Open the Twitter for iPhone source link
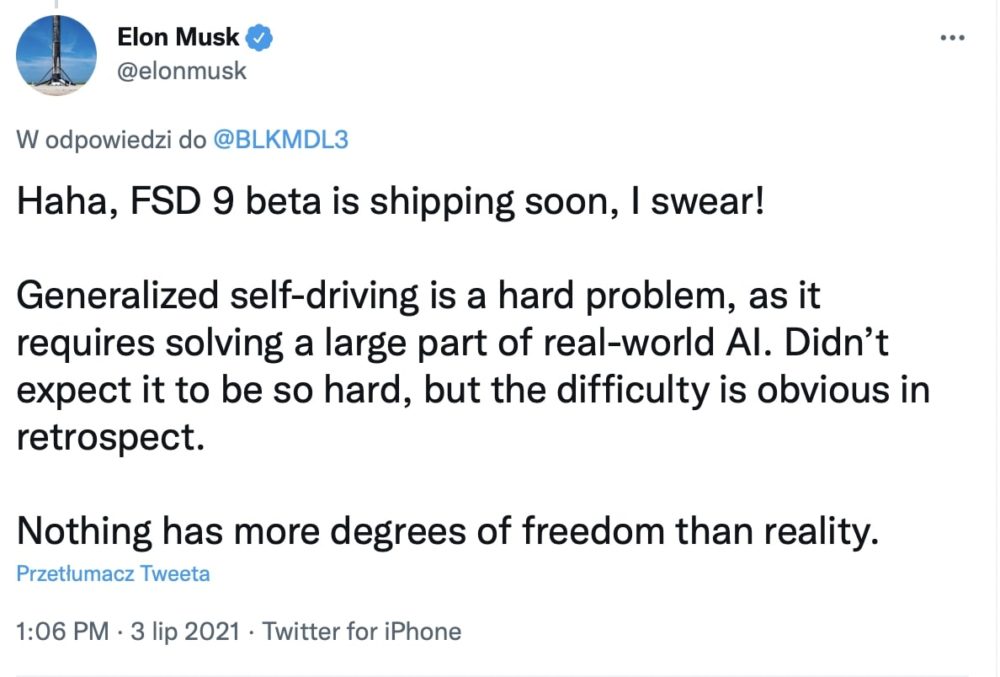Screen dimensions: 1000x677 click(x=362, y=631)
